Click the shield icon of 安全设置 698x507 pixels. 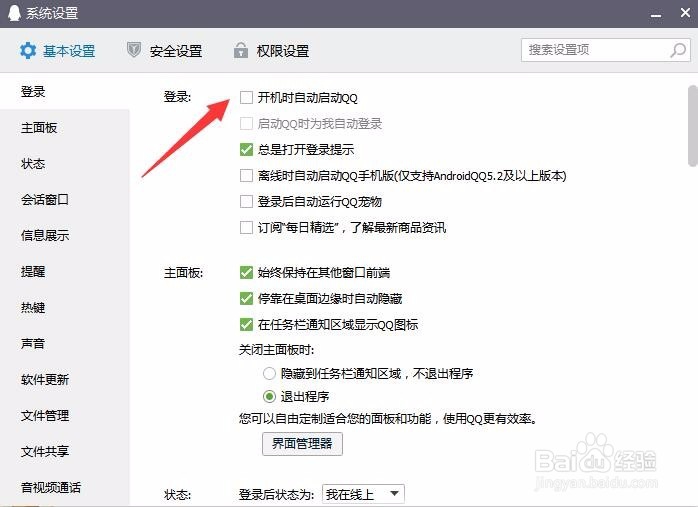(x=134, y=50)
